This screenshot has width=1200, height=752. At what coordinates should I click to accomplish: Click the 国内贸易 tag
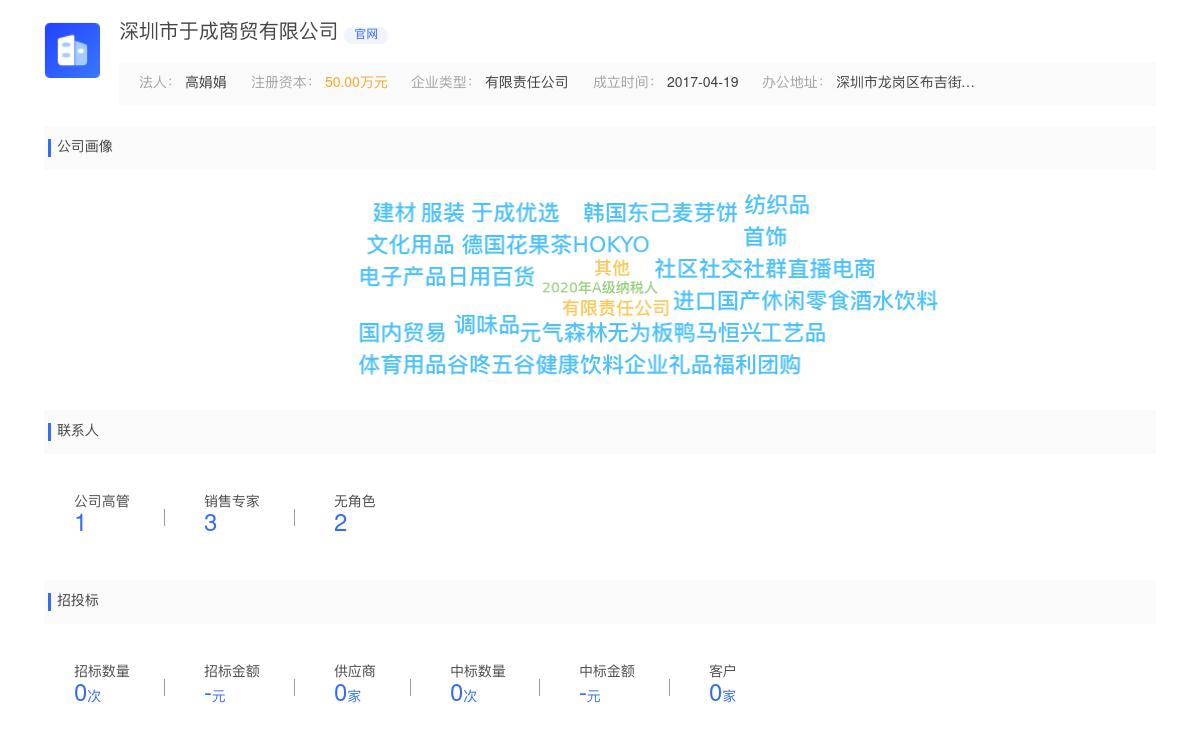pyautogui.click(x=402, y=333)
